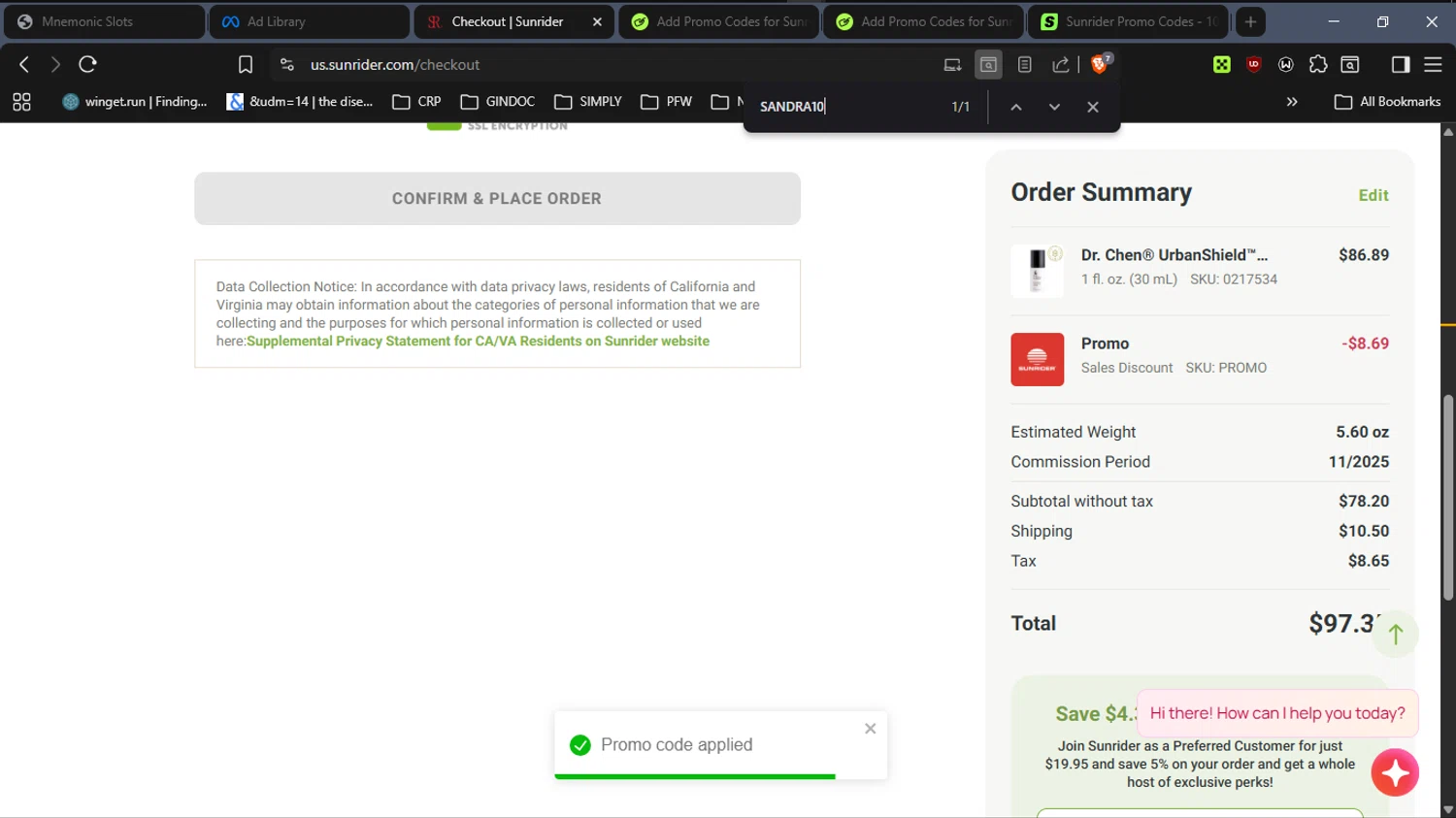Image resolution: width=1456 pixels, height=818 pixels.
Task: Click the red Sunrider promo thumbnail
Action: (x=1037, y=359)
